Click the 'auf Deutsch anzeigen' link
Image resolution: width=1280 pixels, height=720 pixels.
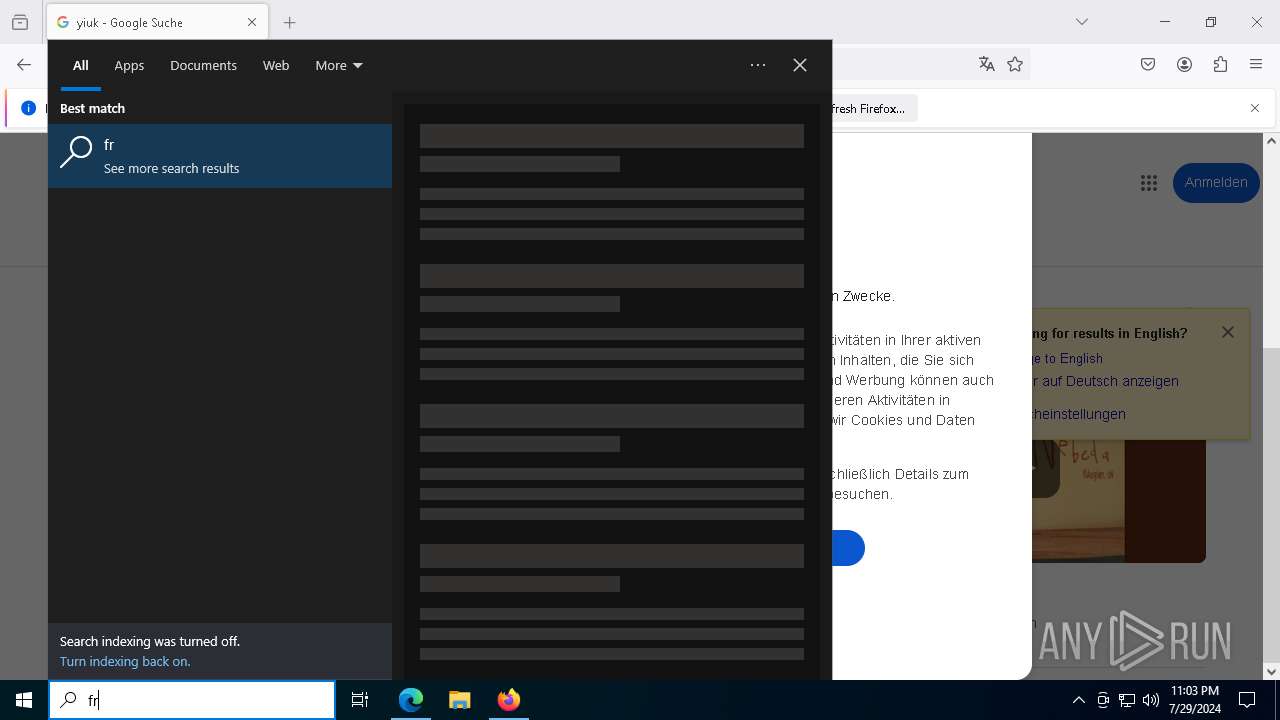(x=1110, y=381)
